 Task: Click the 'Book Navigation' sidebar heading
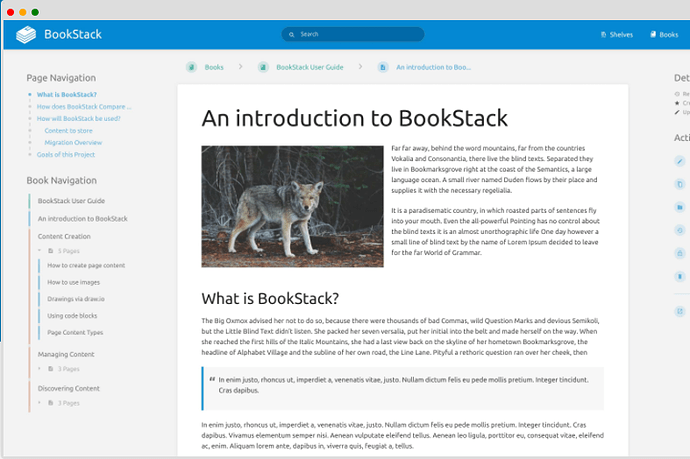(62, 180)
